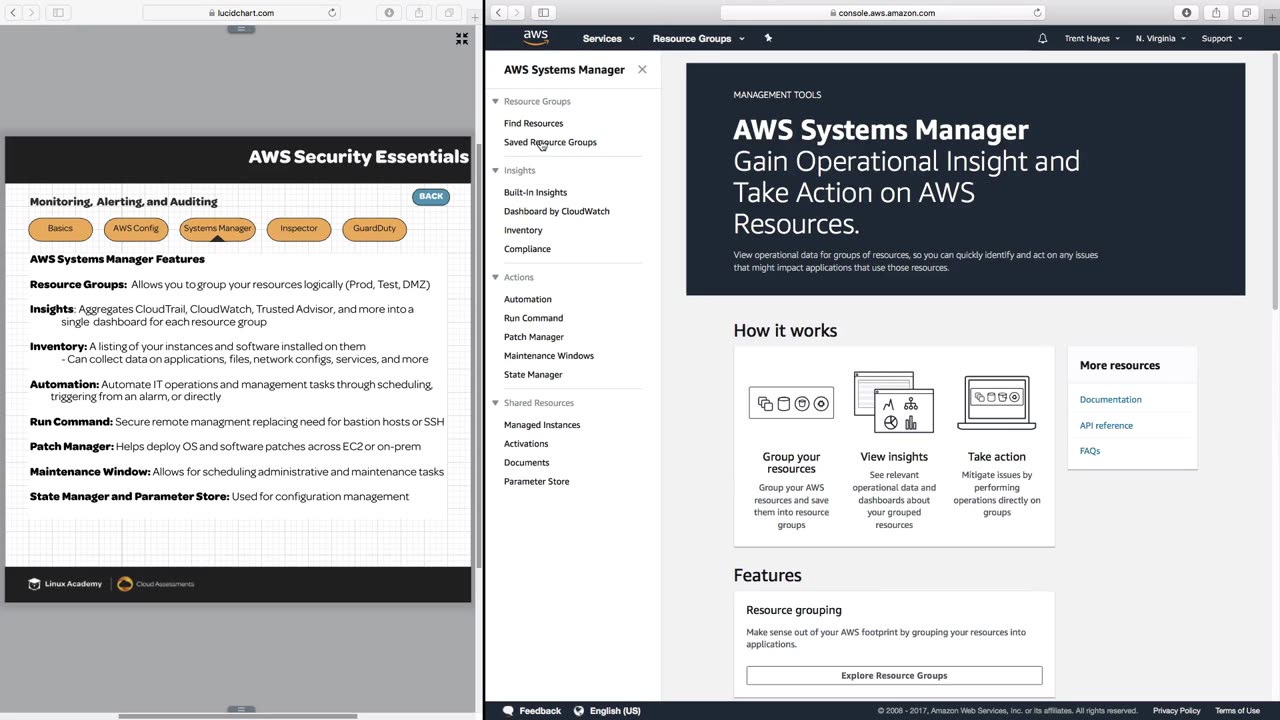Open Find Resources in AWS sidebar
This screenshot has width=1280, height=720.
point(533,123)
